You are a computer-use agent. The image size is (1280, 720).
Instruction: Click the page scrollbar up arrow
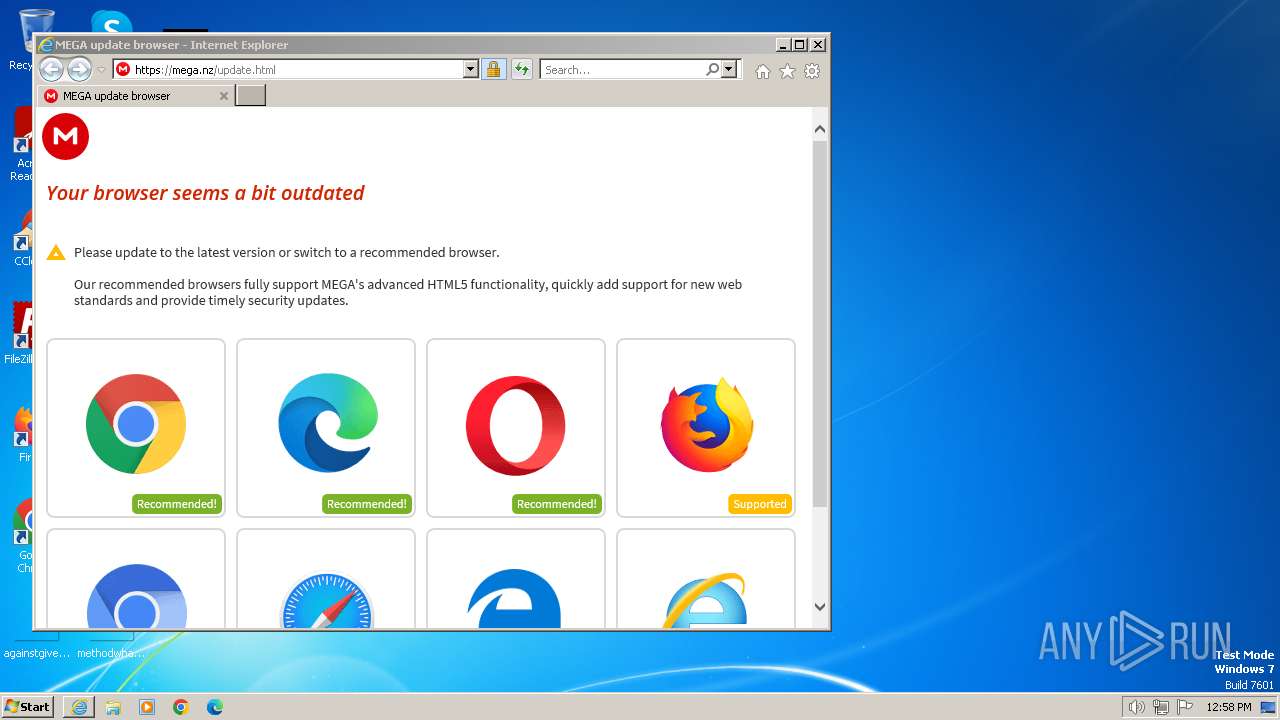coord(820,129)
